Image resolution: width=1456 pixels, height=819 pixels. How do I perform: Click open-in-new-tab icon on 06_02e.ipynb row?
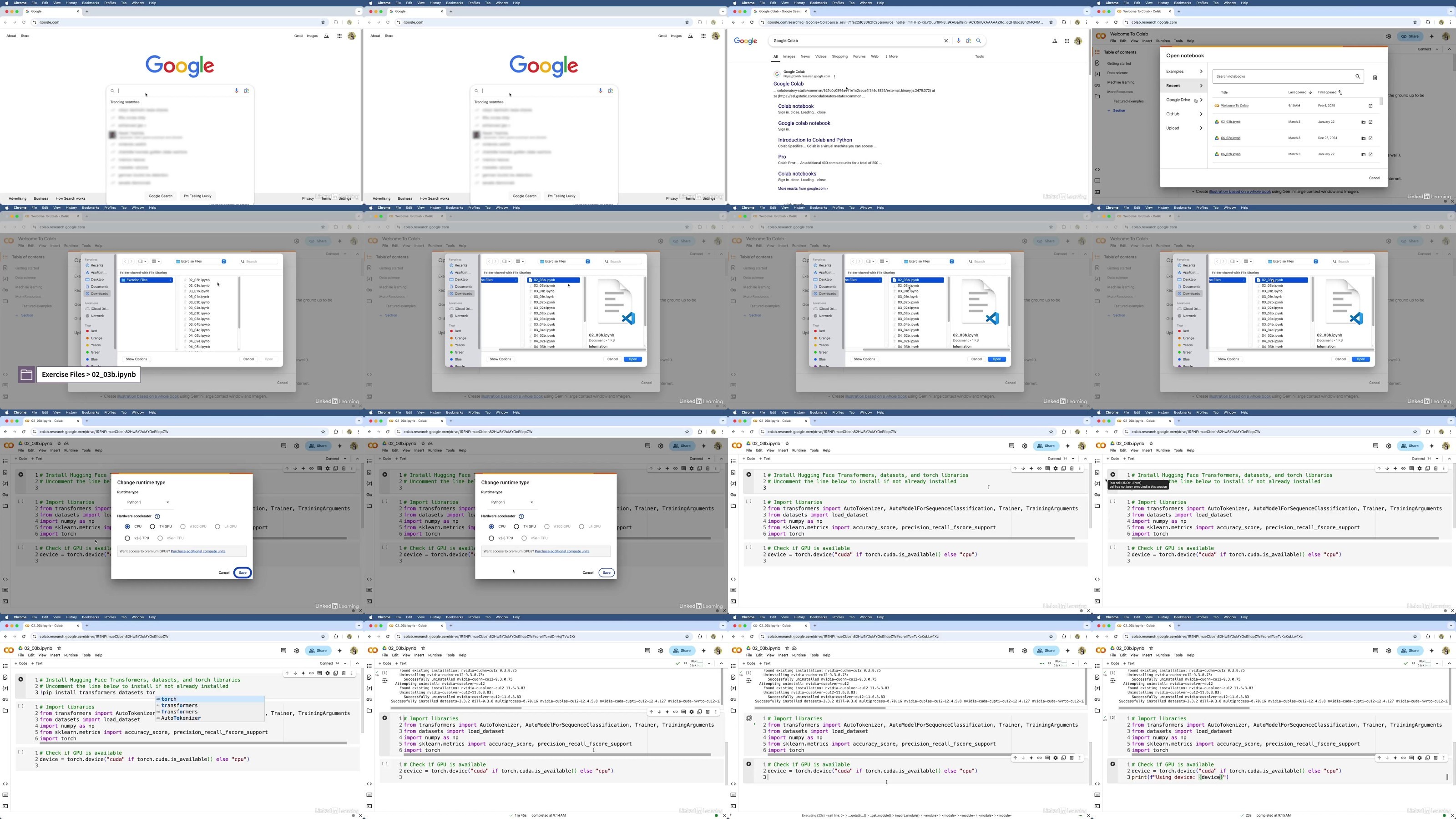click(1370, 138)
